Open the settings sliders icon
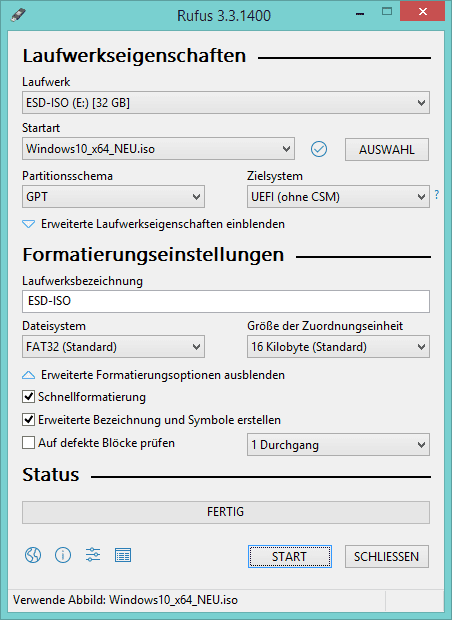 (93, 555)
